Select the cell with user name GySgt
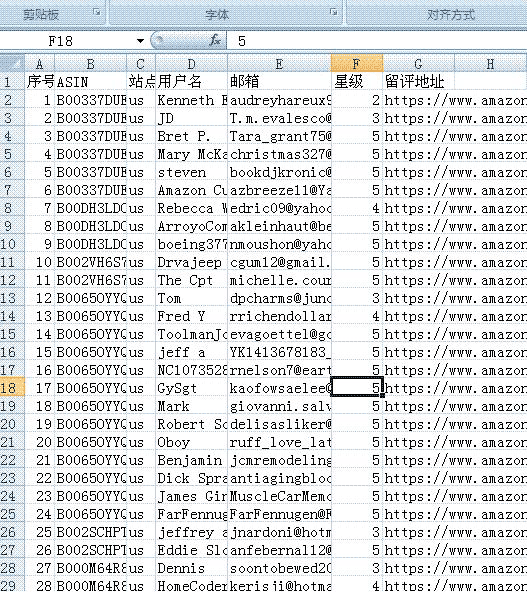Image resolution: width=527 pixels, height=599 pixels. [191, 388]
